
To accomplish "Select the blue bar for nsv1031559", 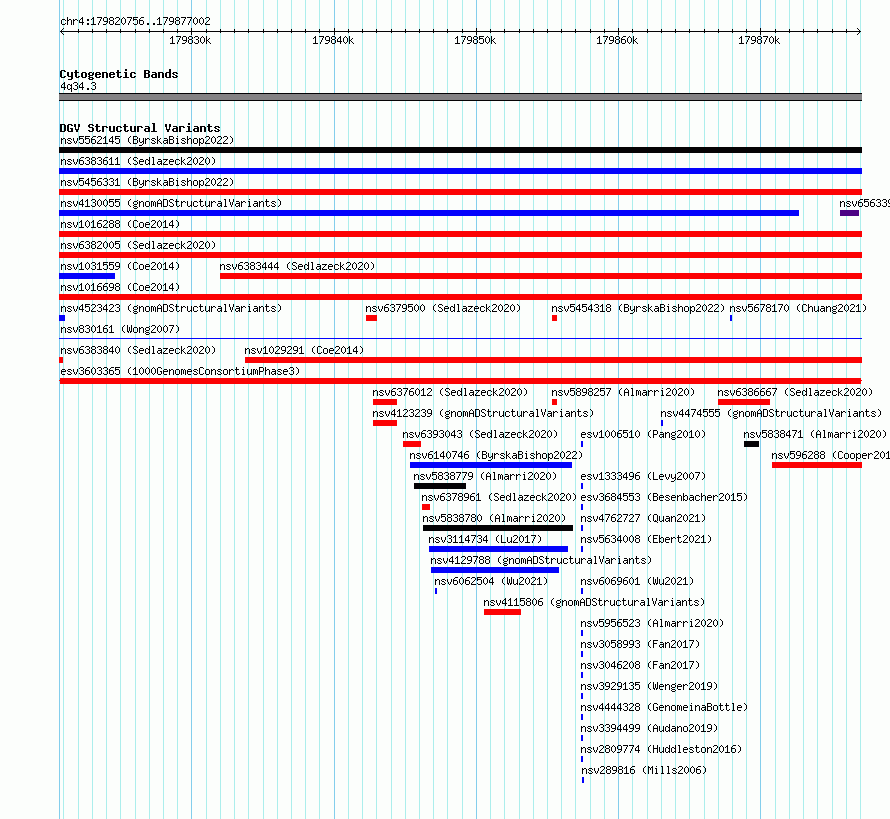I will (87, 276).
